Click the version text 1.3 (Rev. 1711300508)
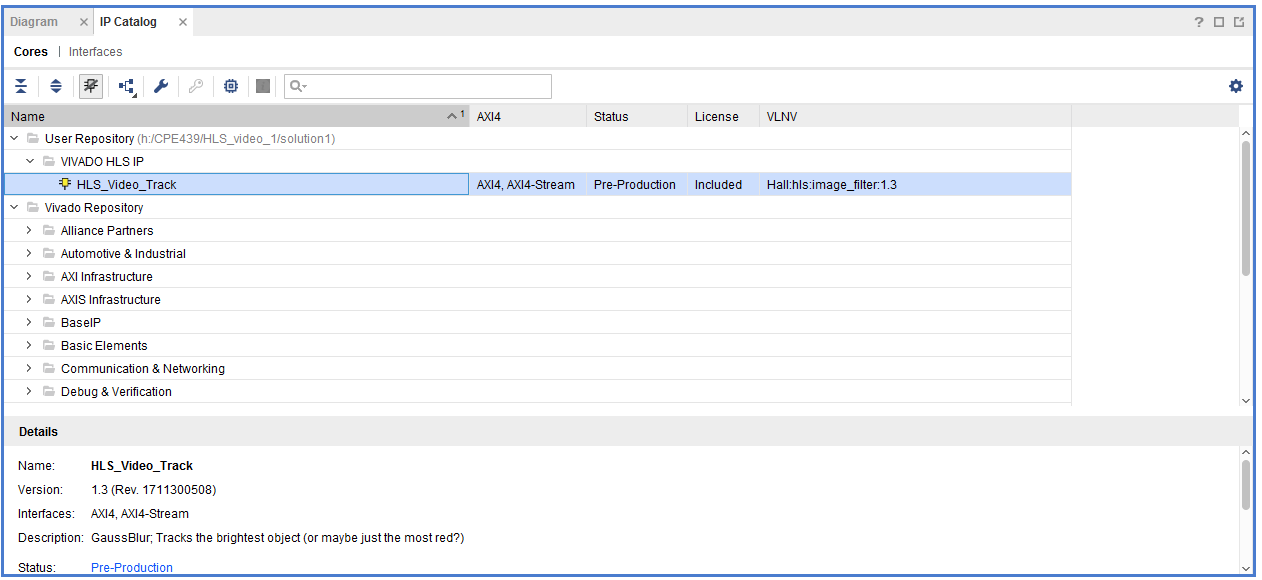 [x=153, y=490]
